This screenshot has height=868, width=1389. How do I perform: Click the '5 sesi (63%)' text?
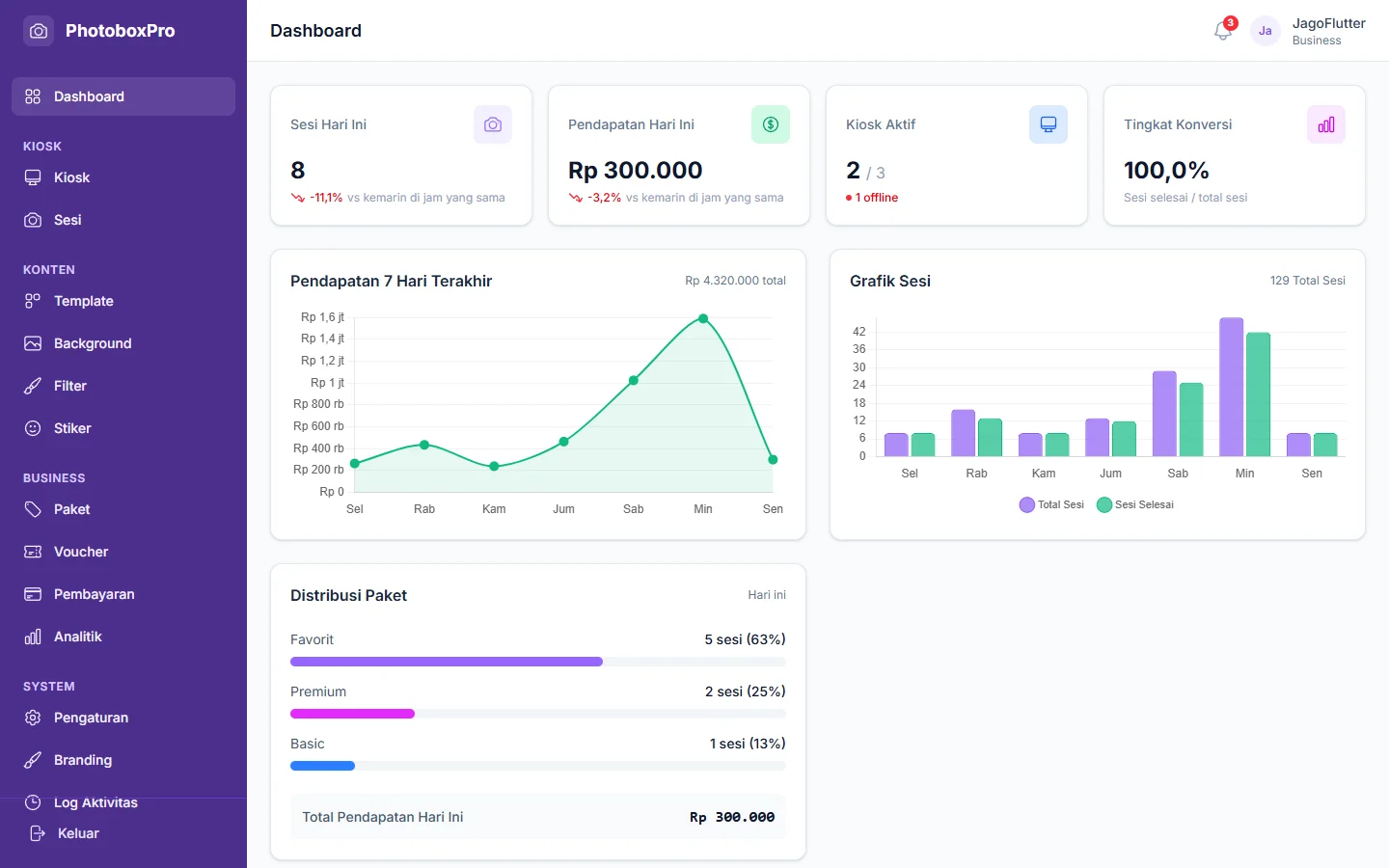pos(745,639)
